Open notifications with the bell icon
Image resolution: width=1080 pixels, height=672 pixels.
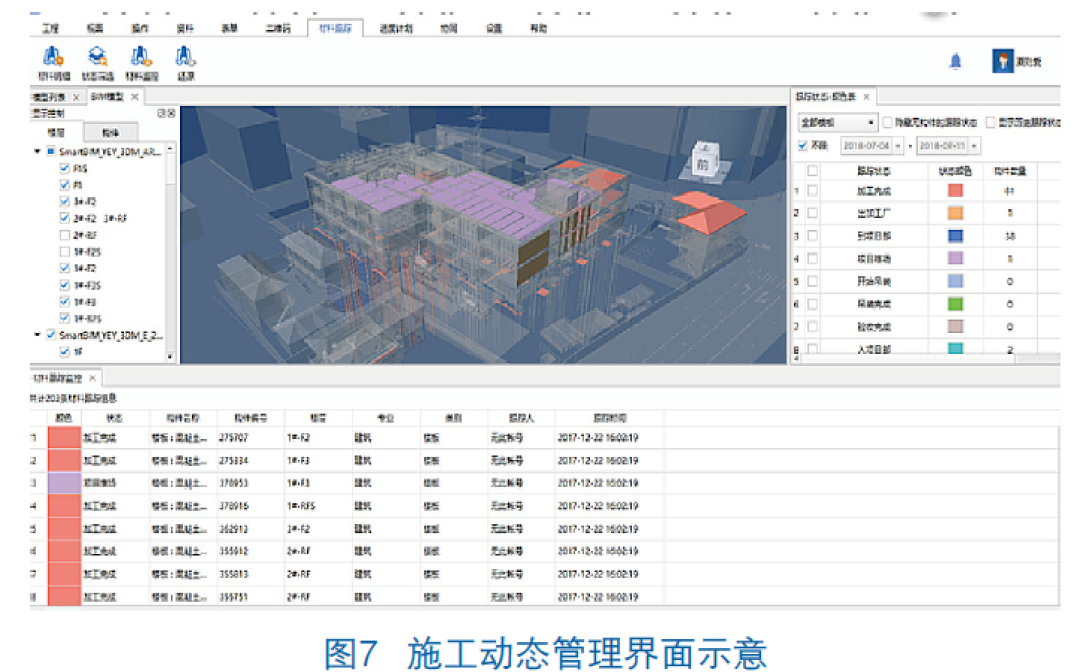[955, 61]
